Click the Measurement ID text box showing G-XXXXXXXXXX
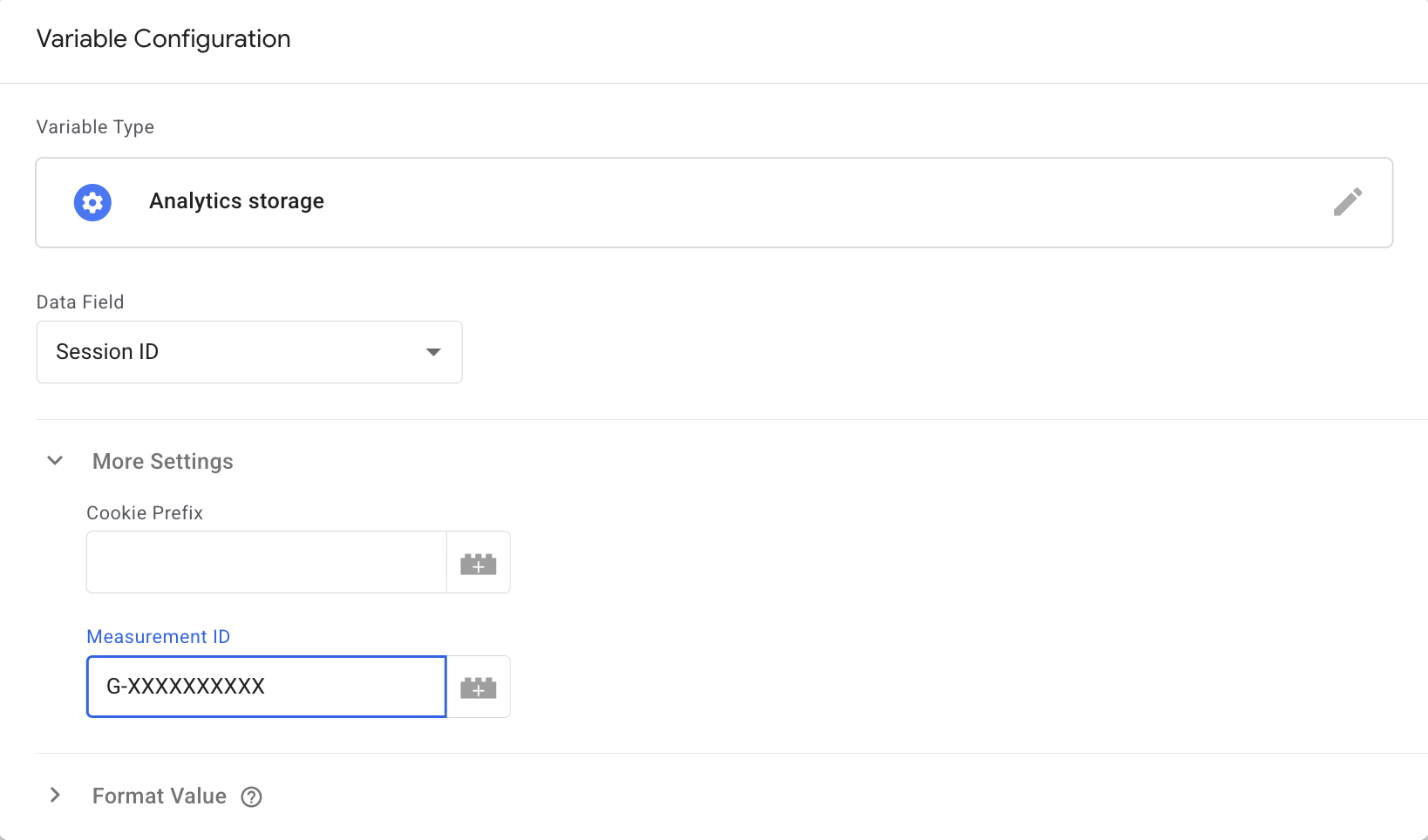 coord(266,687)
